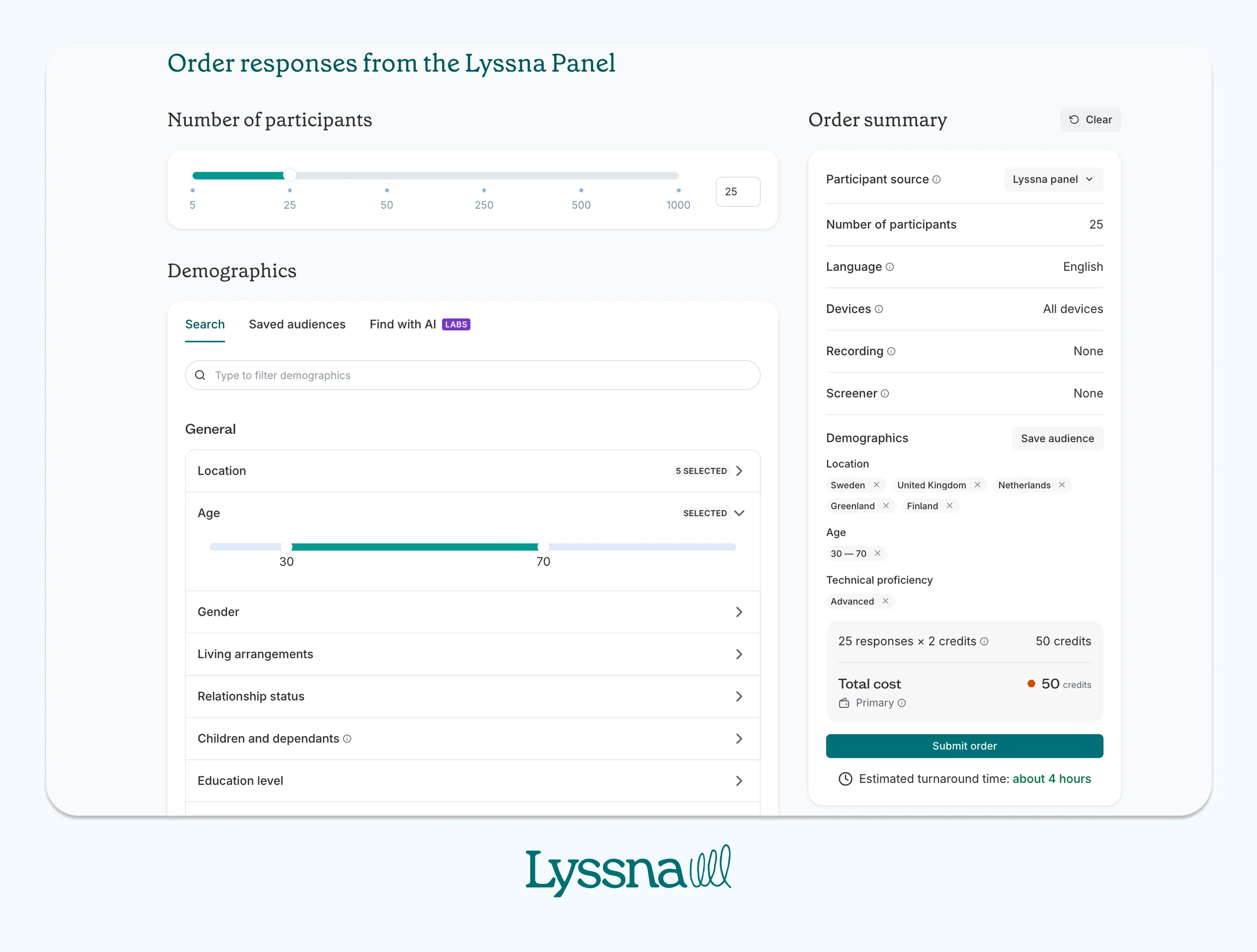
Task: Click the LABS badge
Action: pos(456,324)
